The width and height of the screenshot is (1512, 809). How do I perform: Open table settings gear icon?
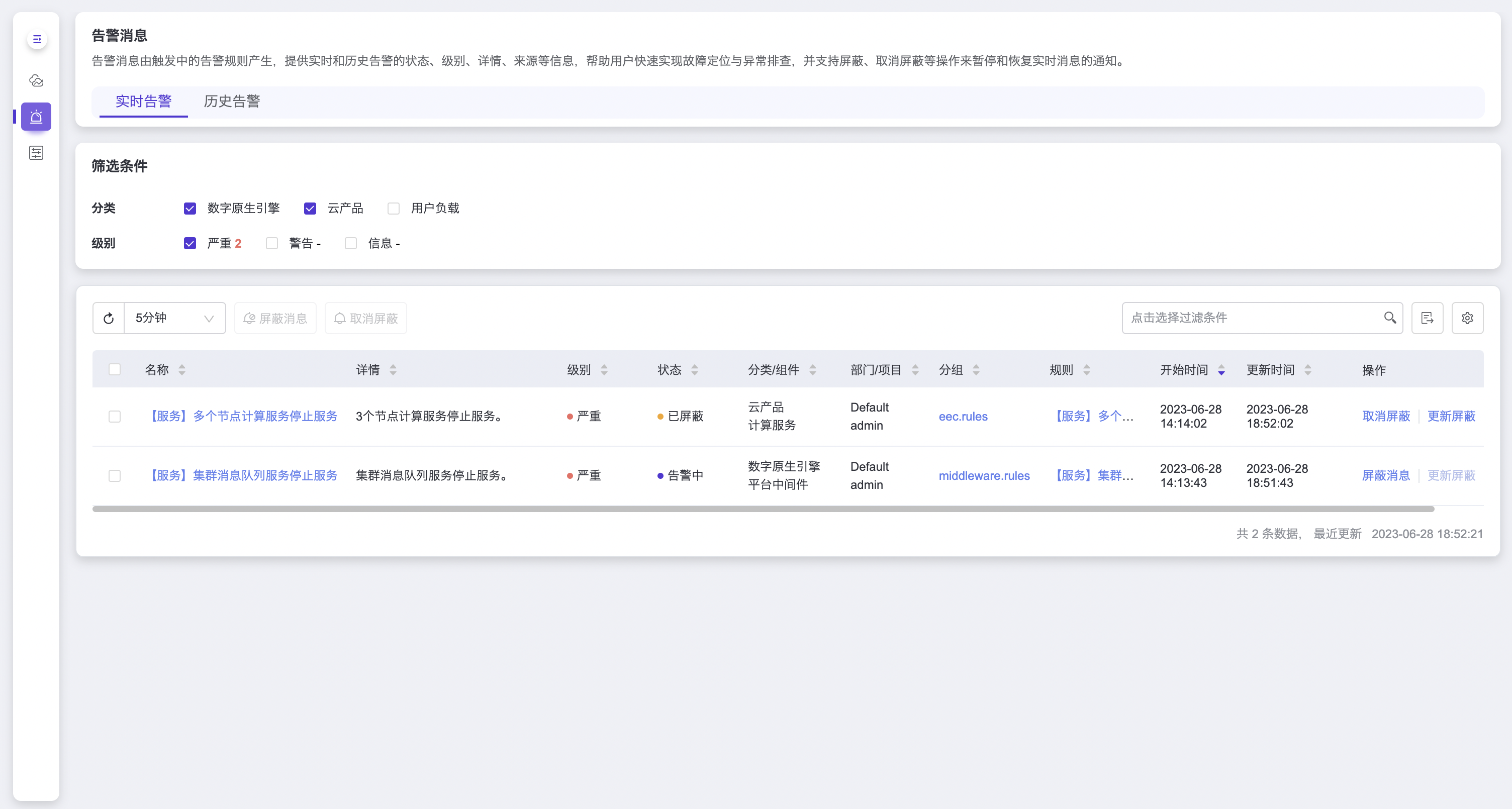point(1467,318)
